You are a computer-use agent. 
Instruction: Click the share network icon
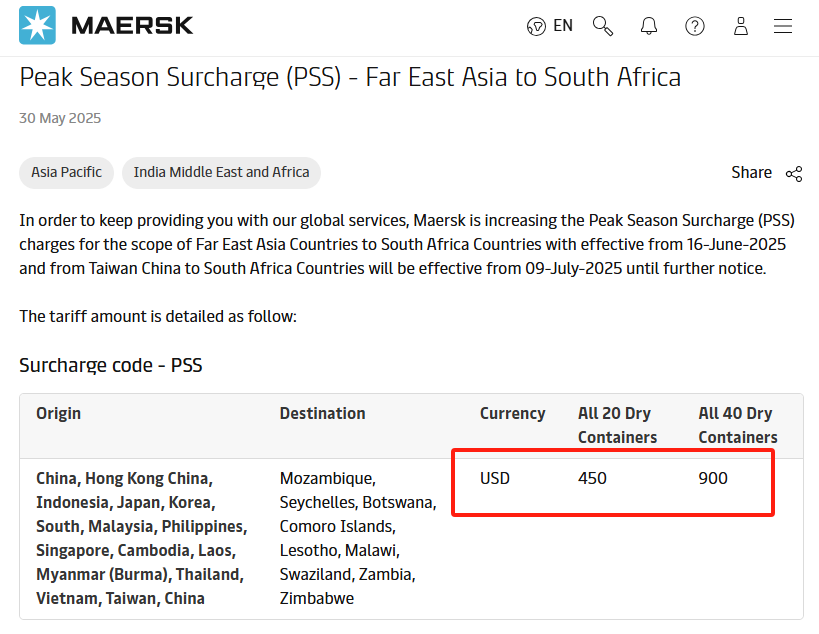click(x=794, y=173)
